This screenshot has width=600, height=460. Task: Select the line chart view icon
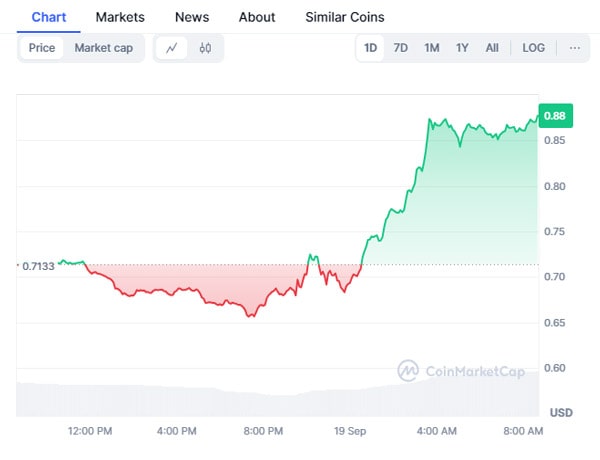[172, 48]
